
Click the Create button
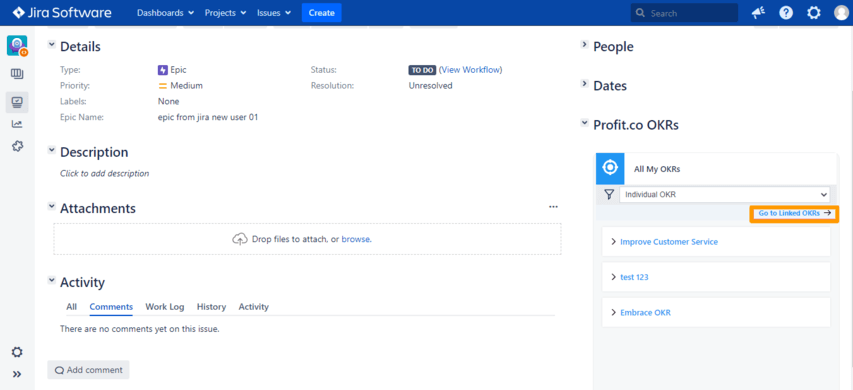pyautogui.click(x=322, y=13)
